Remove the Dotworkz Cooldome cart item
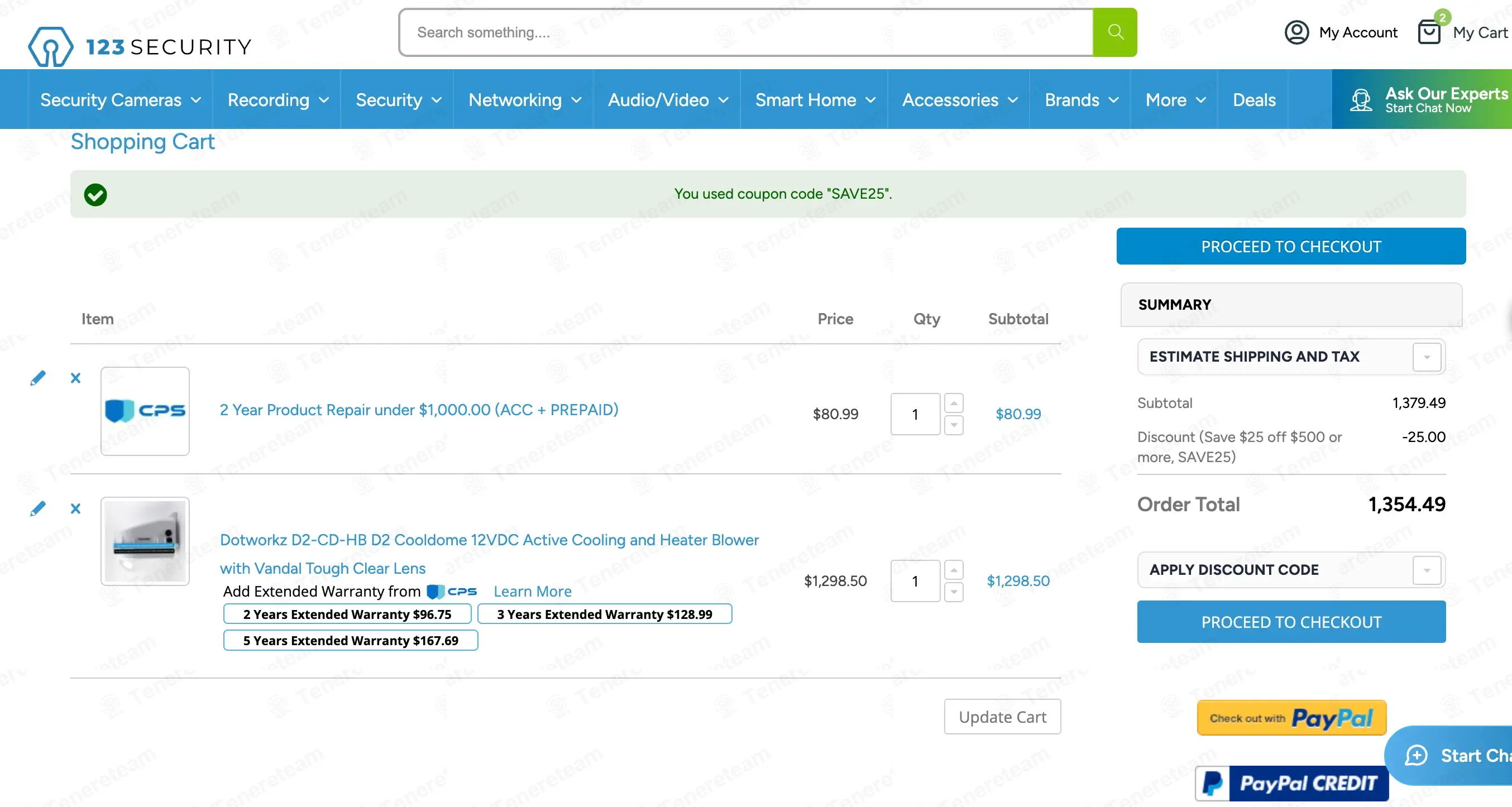The image size is (1512, 807). [75, 508]
